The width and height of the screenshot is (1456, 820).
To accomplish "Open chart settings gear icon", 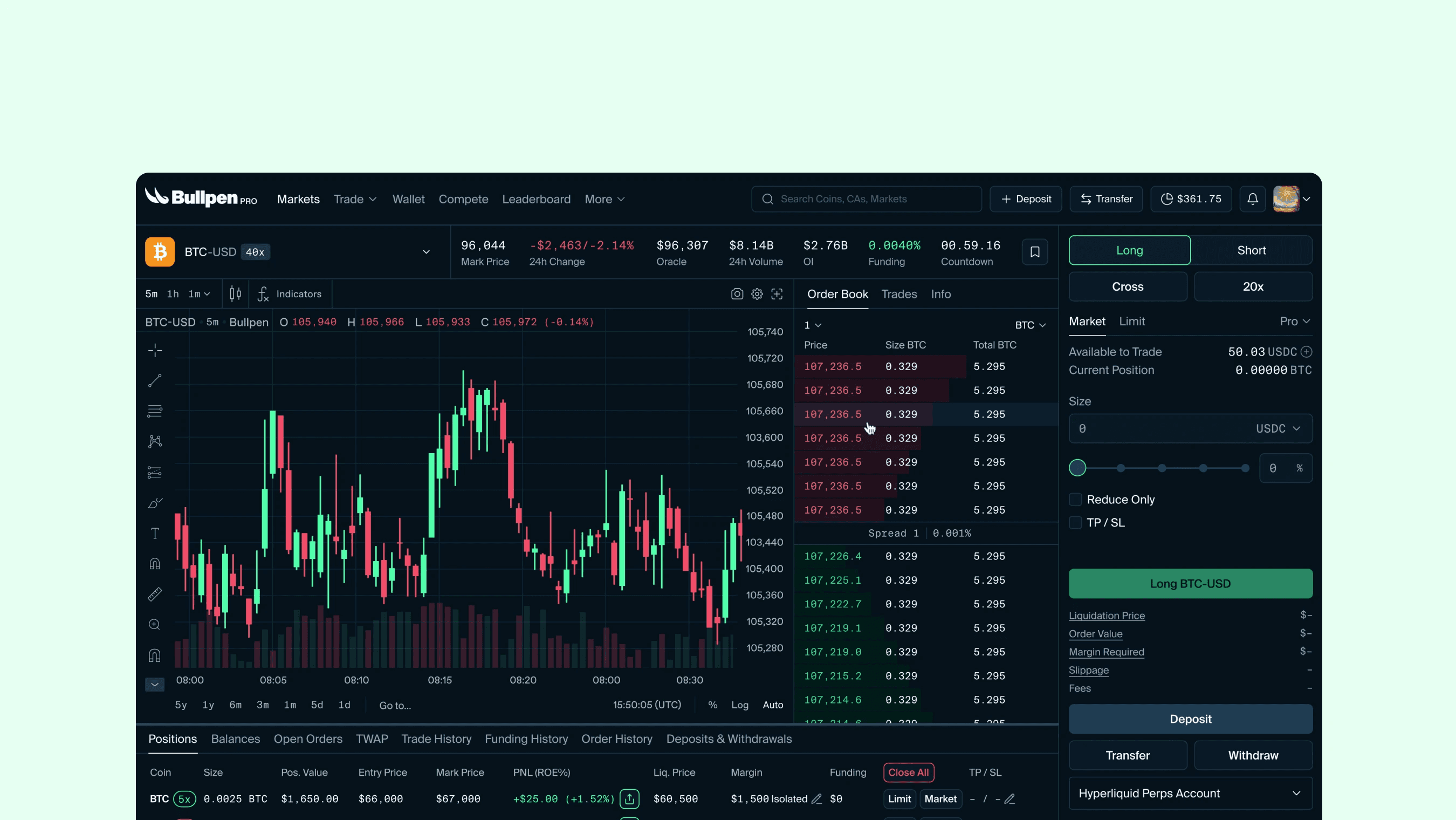I will tap(757, 294).
